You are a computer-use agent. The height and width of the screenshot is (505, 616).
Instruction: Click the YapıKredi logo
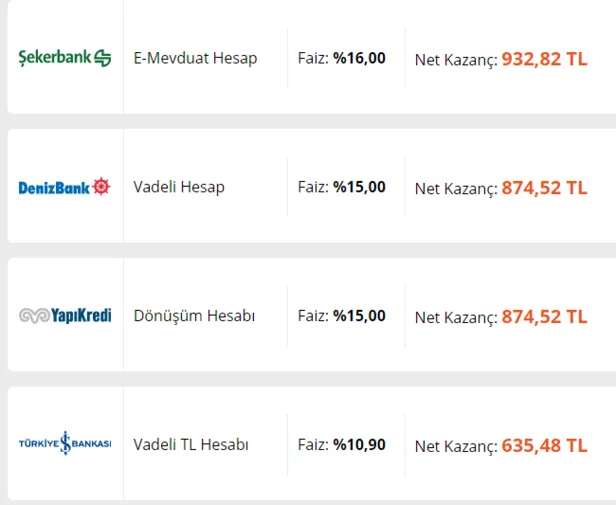(x=65, y=316)
